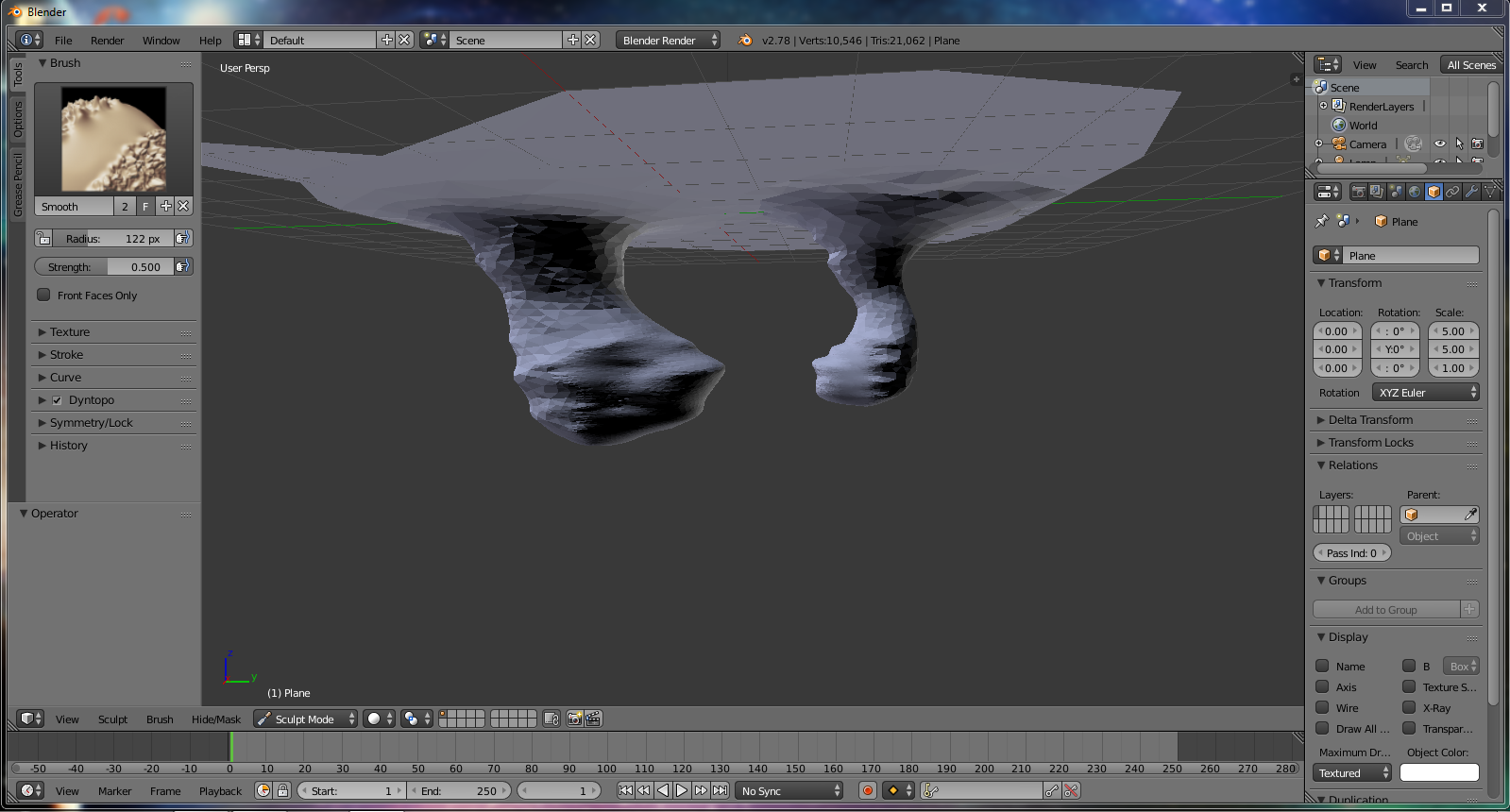This screenshot has height=812, width=1510.
Task: Click the parent eyedropper icon
Action: tap(1470, 515)
